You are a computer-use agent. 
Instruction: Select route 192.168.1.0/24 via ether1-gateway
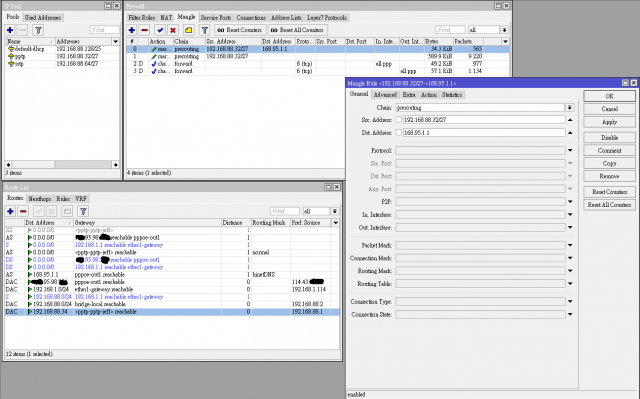click(172, 289)
